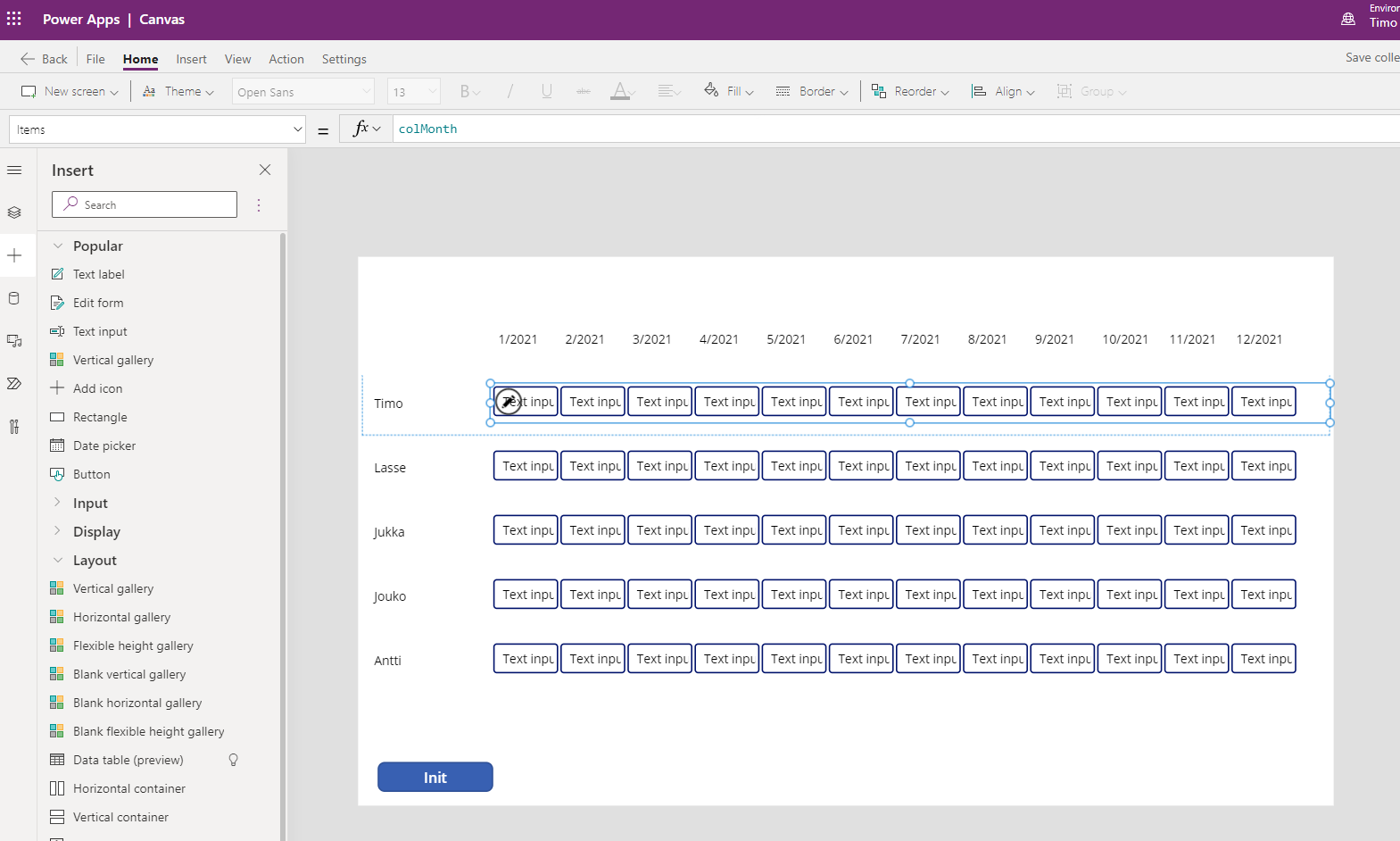1400x841 pixels.
Task: Go Back from the editor
Action: pos(44,59)
